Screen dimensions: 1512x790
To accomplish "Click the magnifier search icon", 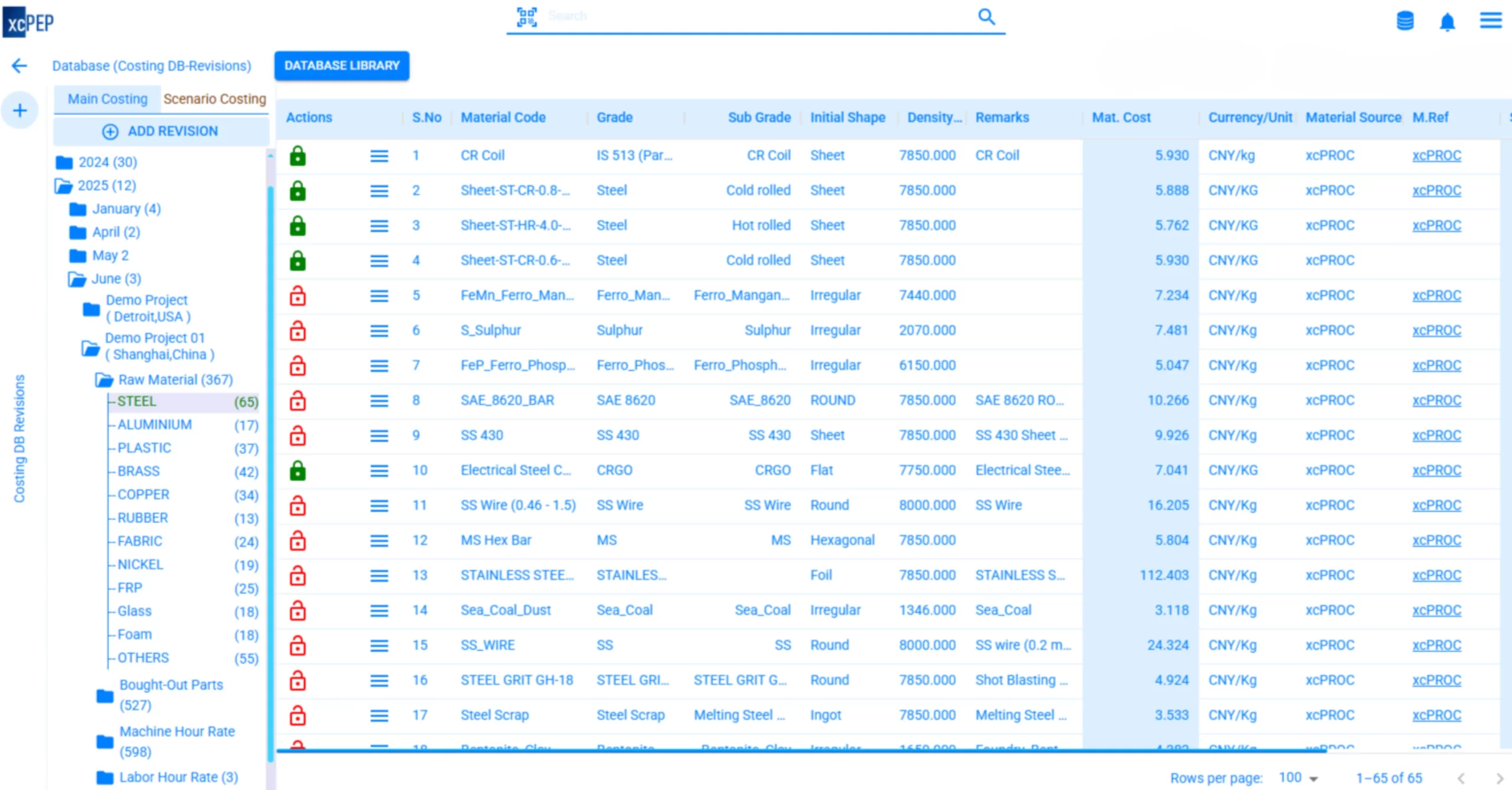I will tap(986, 17).
